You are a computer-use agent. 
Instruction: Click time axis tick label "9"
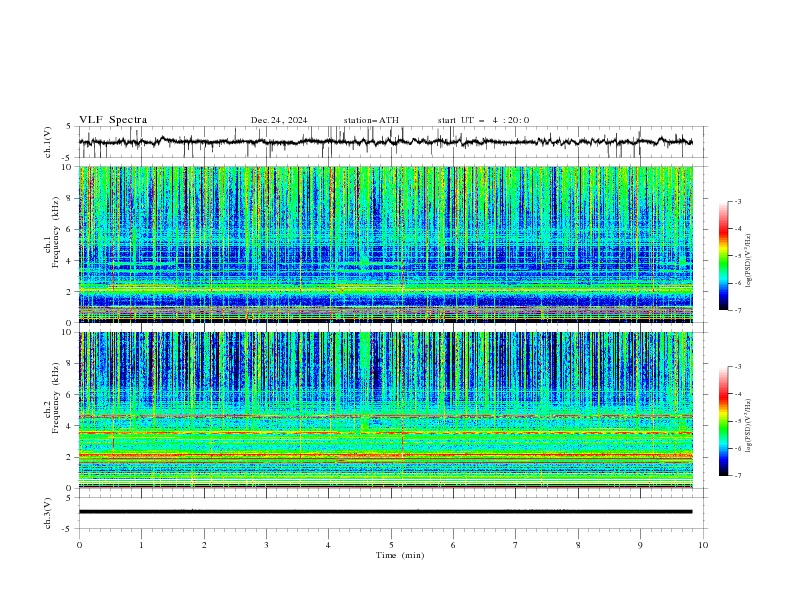[x=640, y=545]
